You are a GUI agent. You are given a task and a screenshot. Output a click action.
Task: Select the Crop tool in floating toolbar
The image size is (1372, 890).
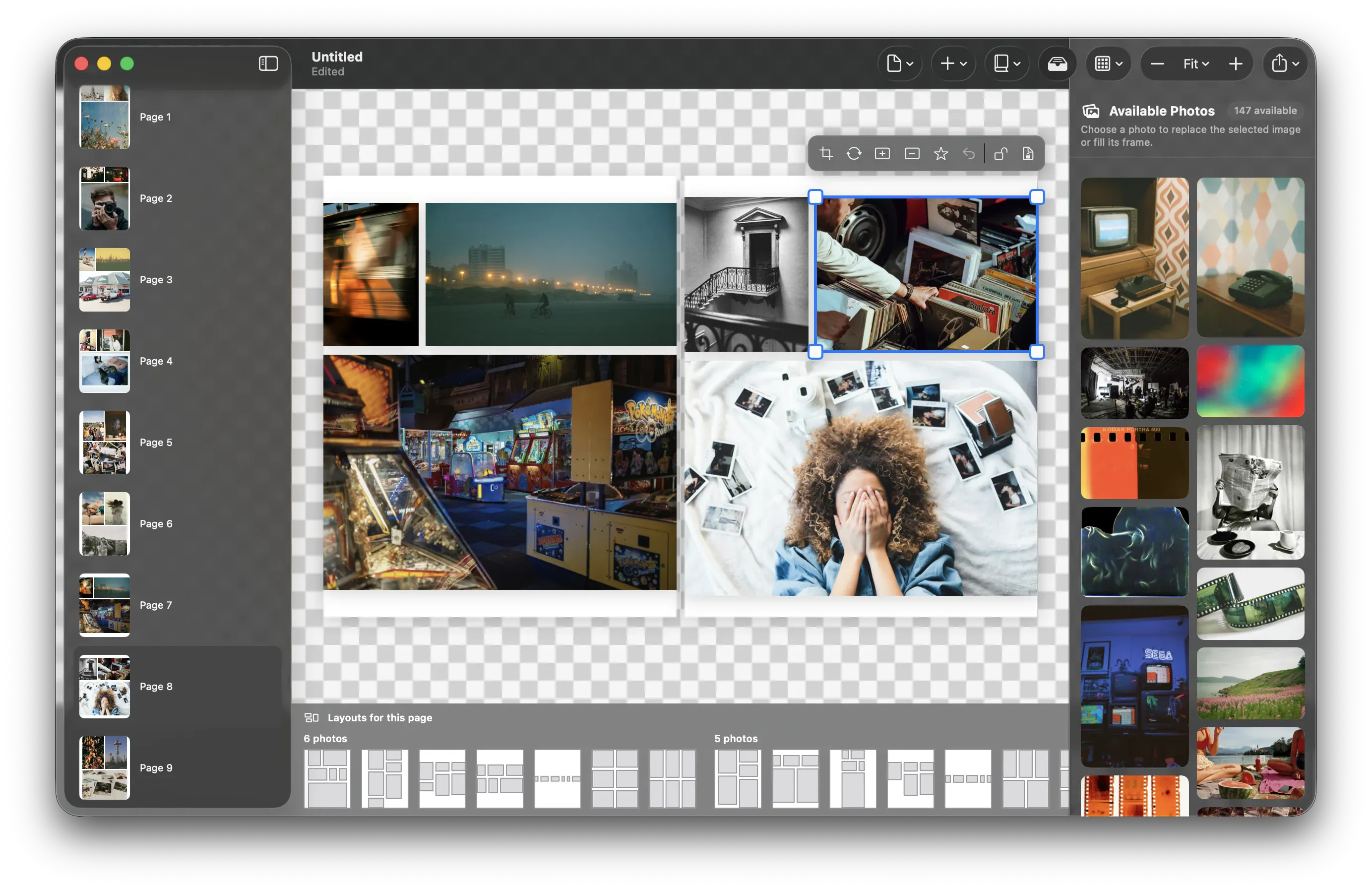pyautogui.click(x=826, y=153)
